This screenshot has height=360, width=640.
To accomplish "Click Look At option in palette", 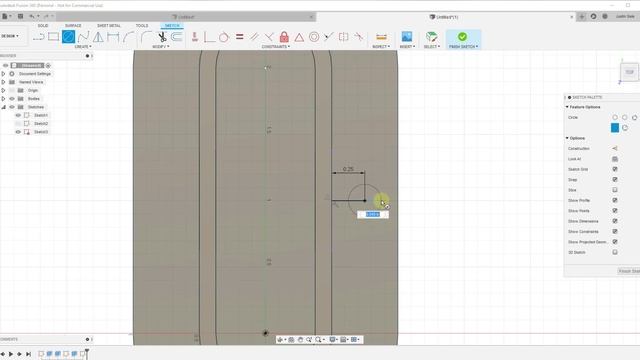I will tap(615, 159).
